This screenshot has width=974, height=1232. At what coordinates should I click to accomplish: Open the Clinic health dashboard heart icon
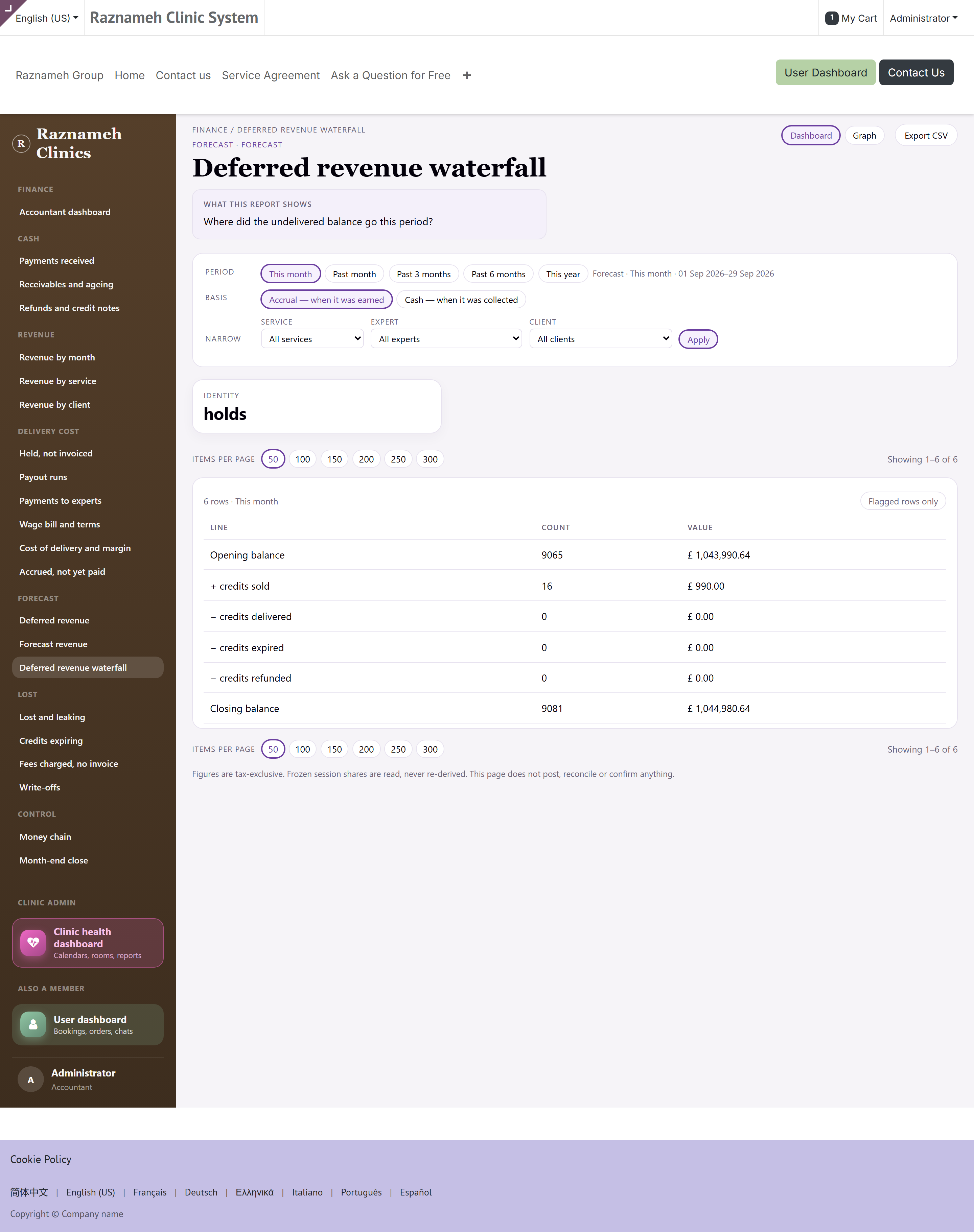click(33, 942)
